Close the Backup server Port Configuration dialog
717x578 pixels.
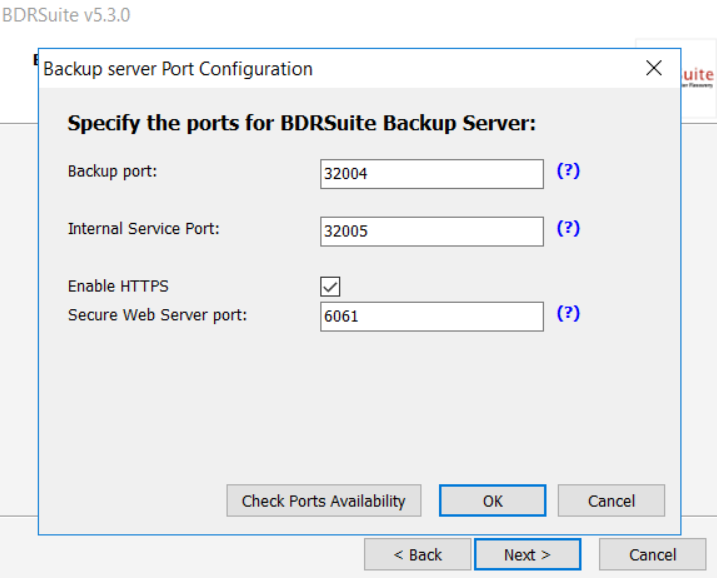(x=654, y=69)
